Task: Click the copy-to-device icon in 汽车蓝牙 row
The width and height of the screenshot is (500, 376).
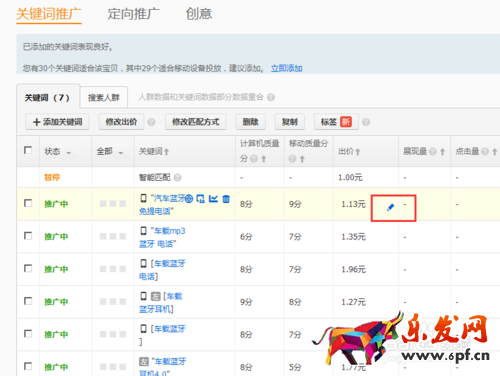Action: (x=201, y=199)
